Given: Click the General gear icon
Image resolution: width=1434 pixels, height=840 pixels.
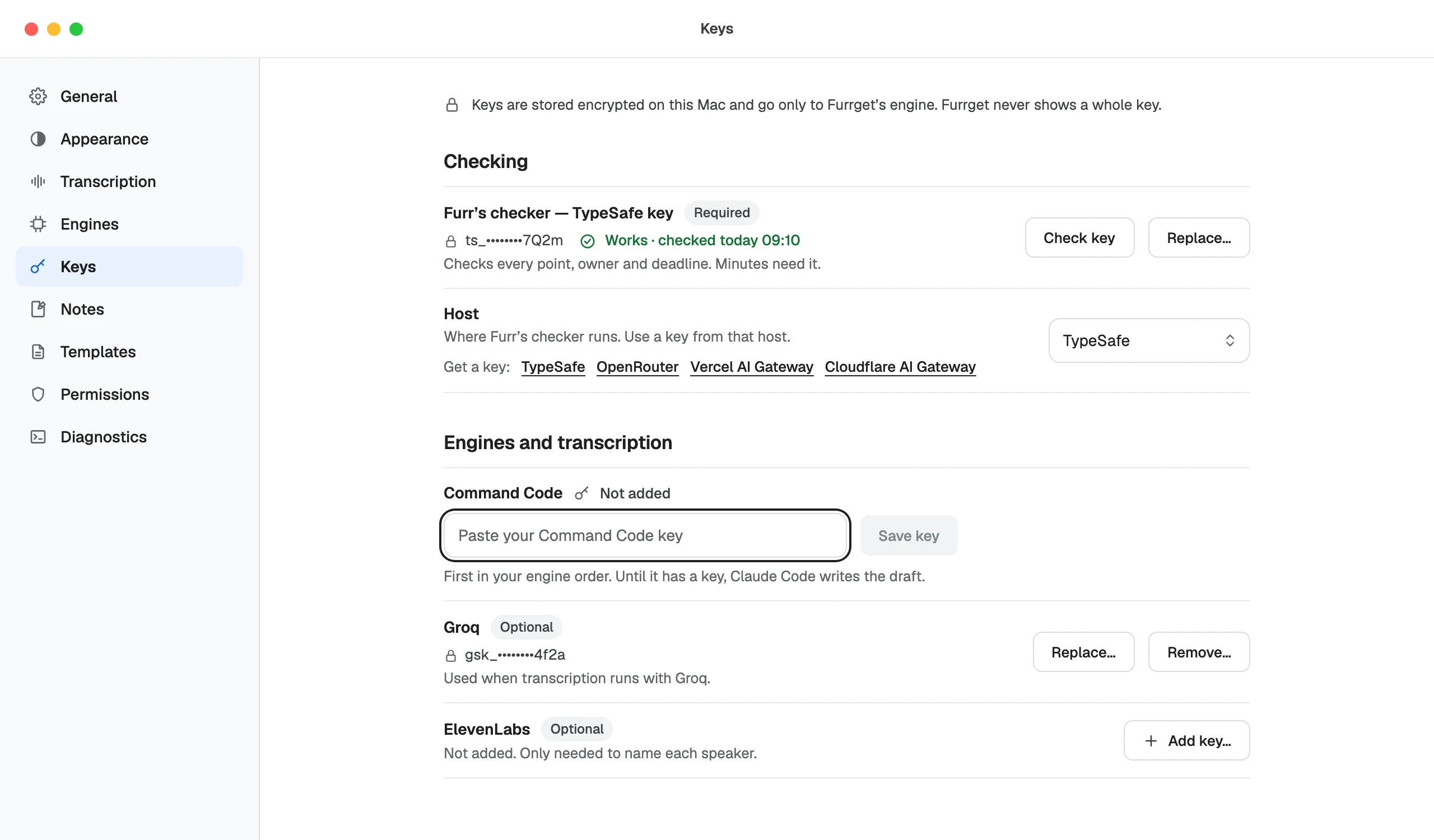Looking at the screenshot, I should [38, 96].
